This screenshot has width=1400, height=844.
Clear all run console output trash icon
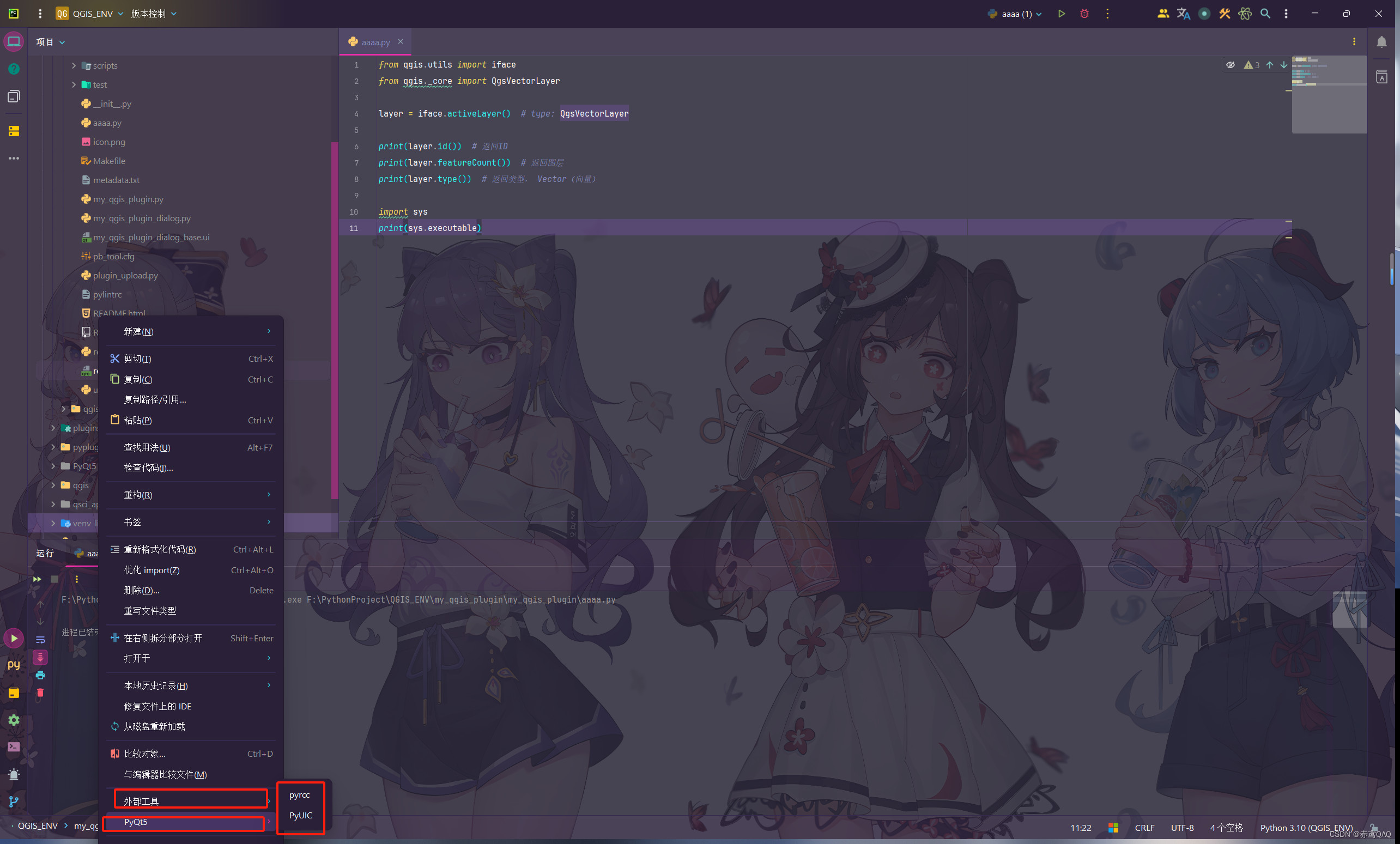[40, 693]
